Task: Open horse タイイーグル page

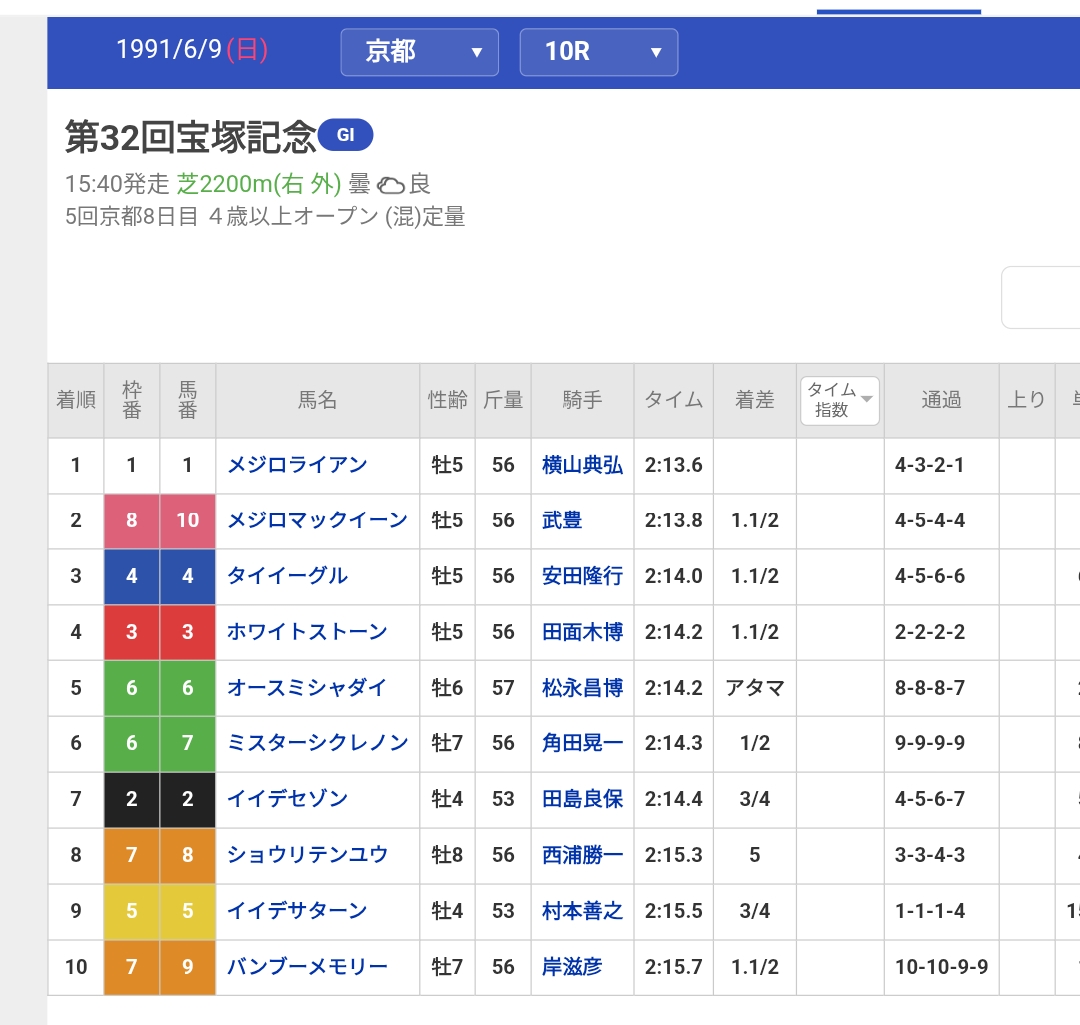Action: tap(287, 576)
